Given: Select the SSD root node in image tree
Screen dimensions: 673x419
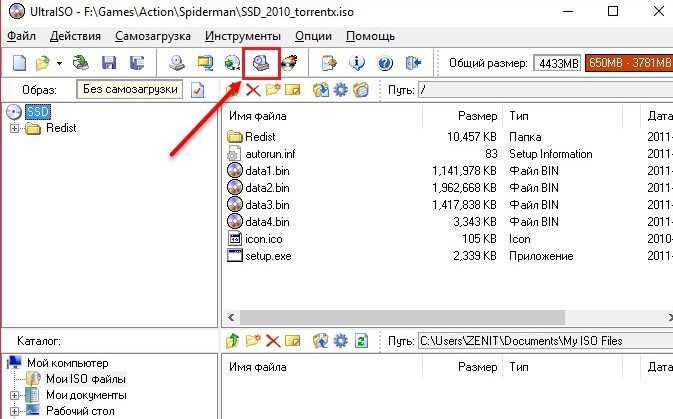Looking at the screenshot, I should (38, 112).
